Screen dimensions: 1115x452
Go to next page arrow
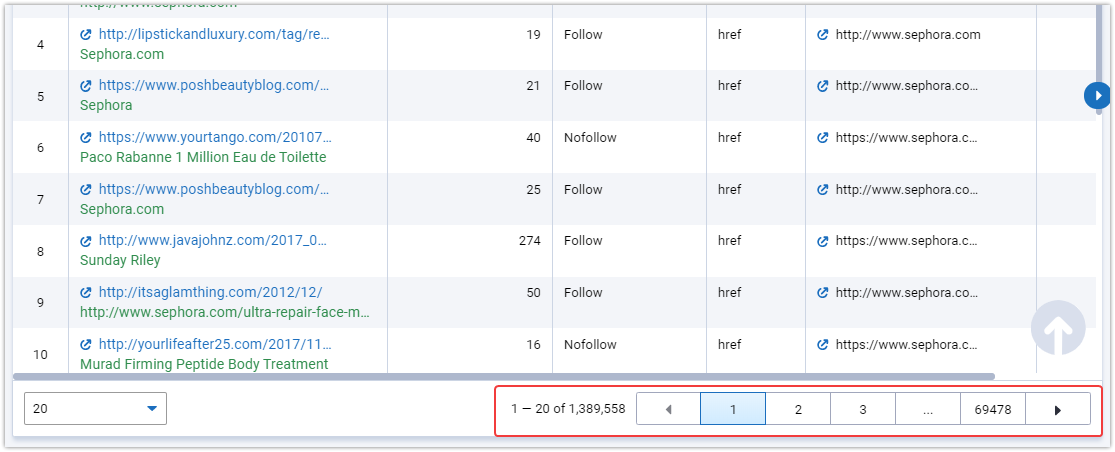[x=1058, y=409]
